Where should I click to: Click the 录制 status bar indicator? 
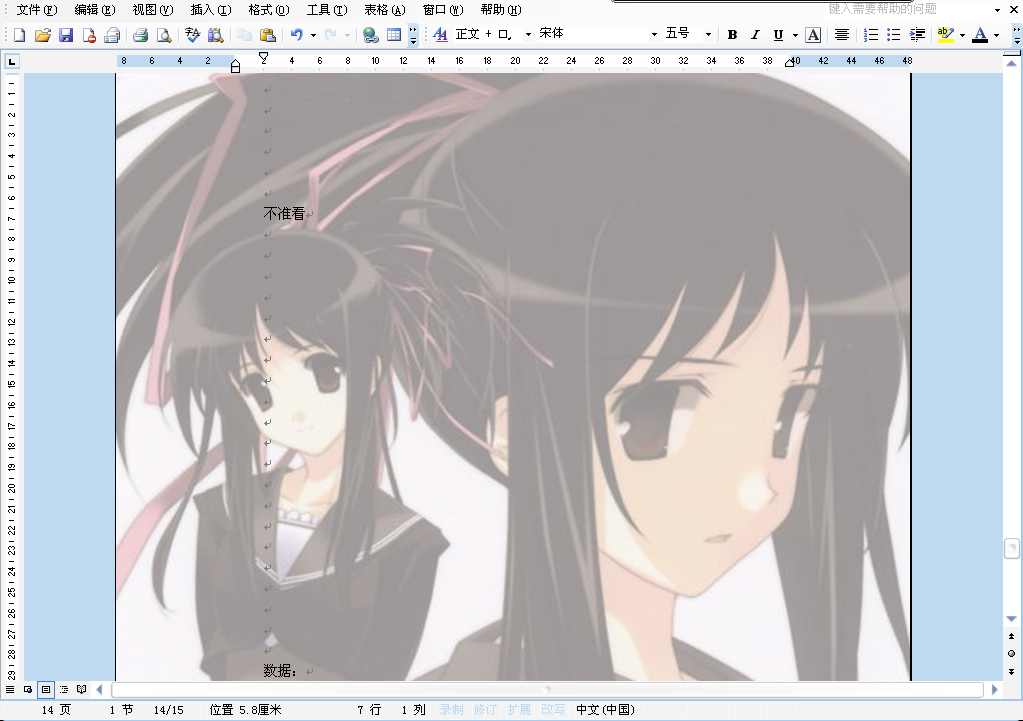tap(451, 709)
